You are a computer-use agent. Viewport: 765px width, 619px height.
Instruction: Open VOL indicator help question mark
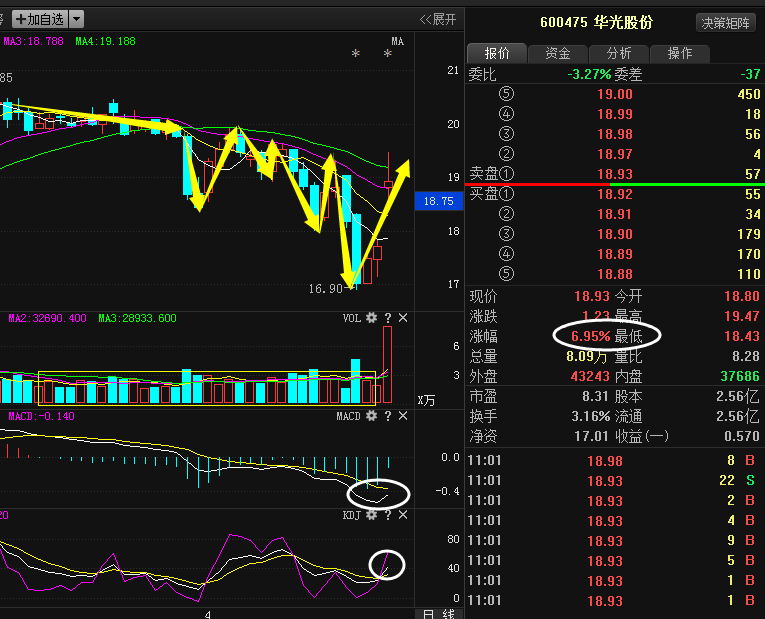387,318
